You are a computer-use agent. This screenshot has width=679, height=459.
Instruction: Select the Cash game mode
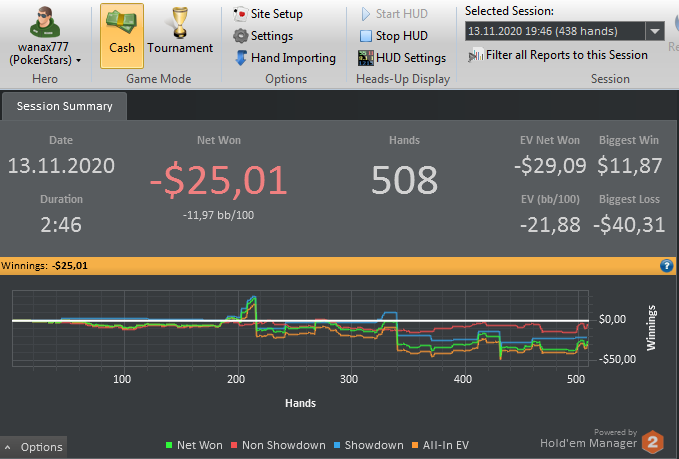pyautogui.click(x=122, y=36)
